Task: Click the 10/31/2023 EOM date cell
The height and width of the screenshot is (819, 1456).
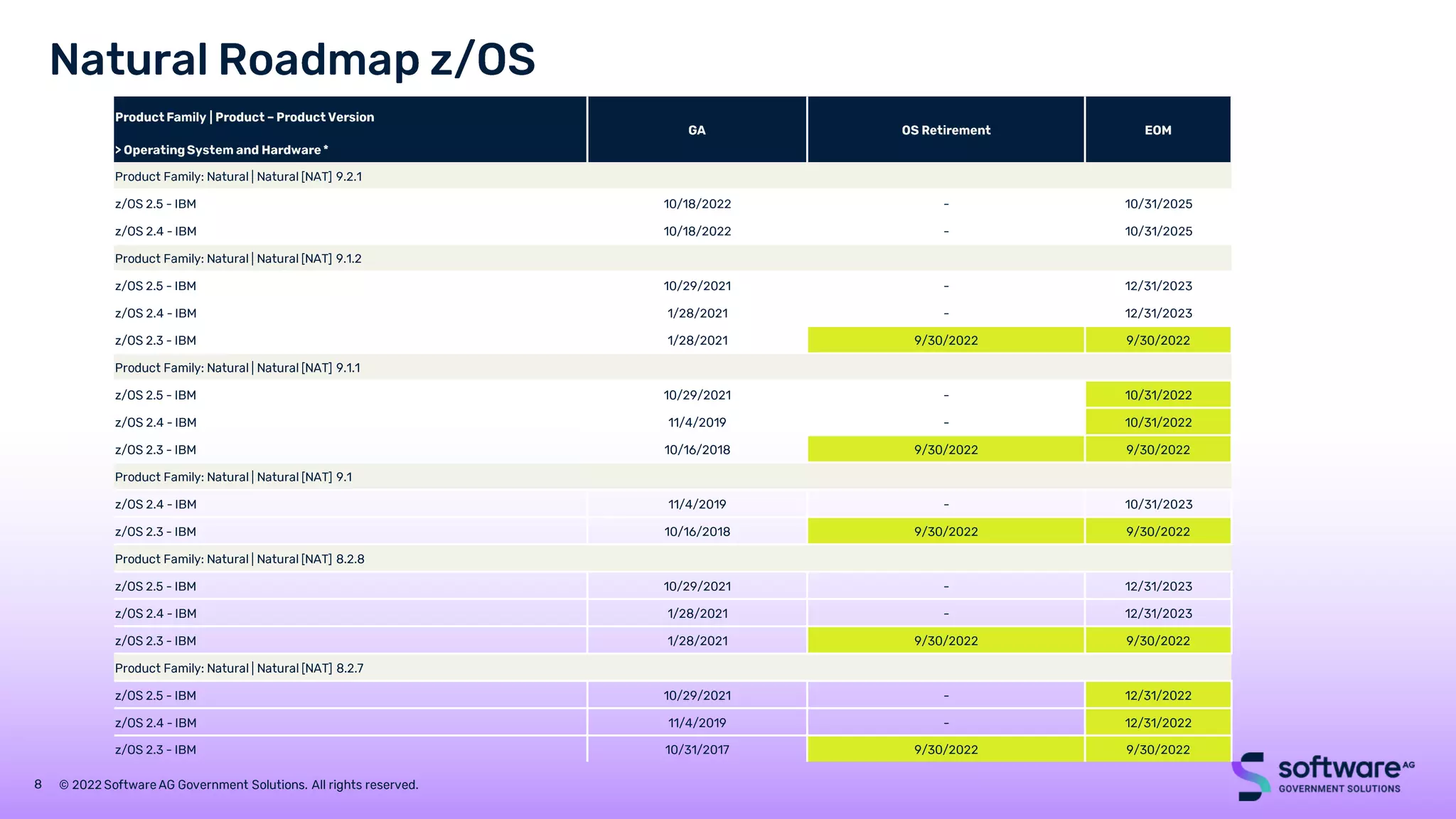Action: pyautogui.click(x=1157, y=504)
